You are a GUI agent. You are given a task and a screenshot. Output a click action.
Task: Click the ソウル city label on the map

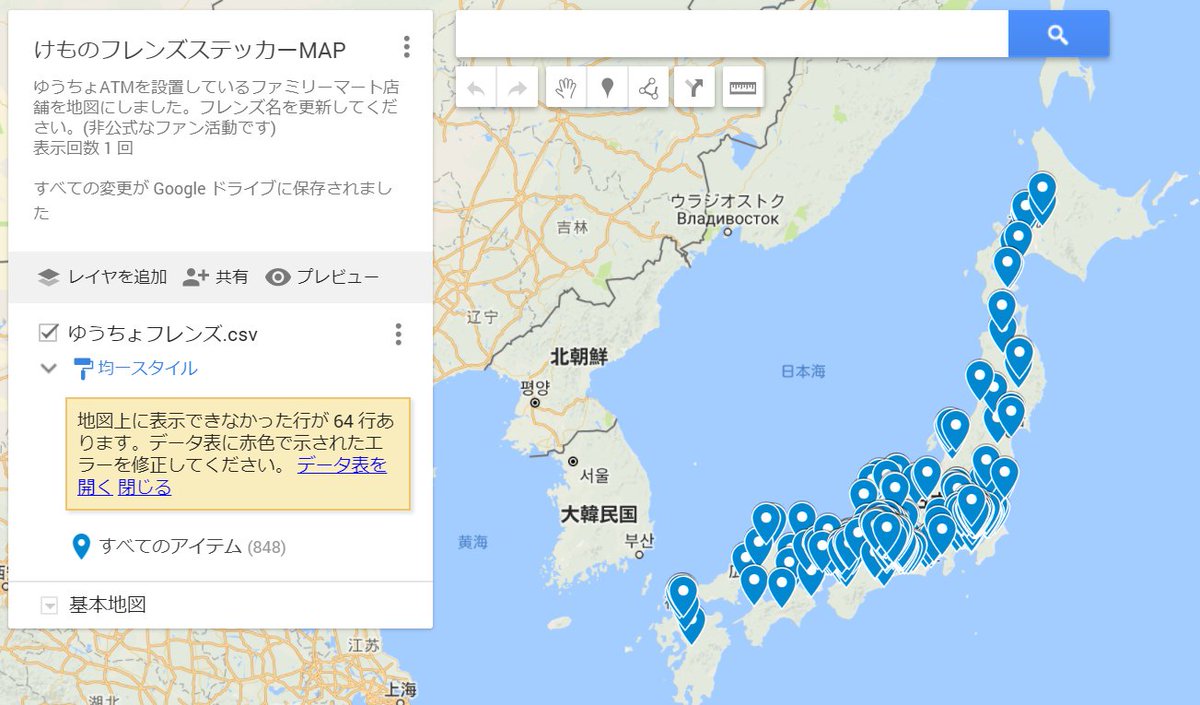click(x=594, y=475)
